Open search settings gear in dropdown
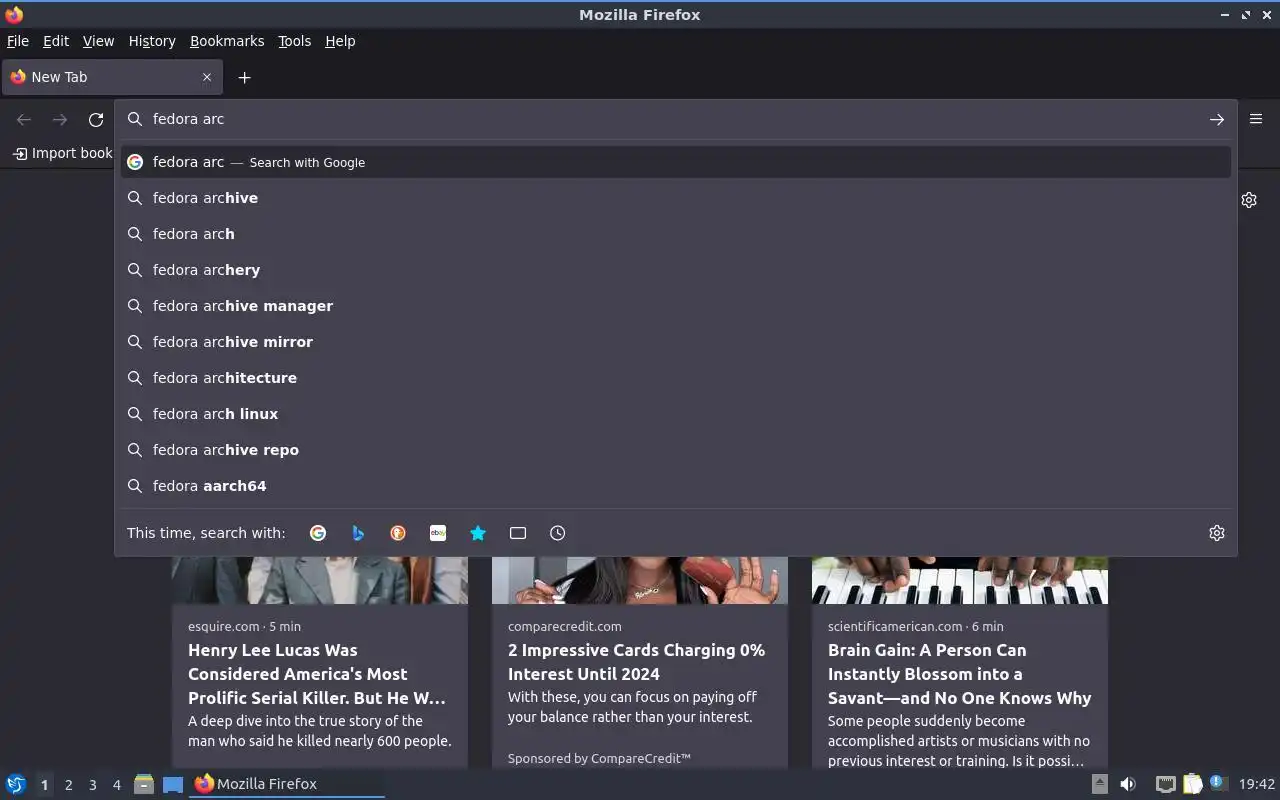 click(1217, 533)
